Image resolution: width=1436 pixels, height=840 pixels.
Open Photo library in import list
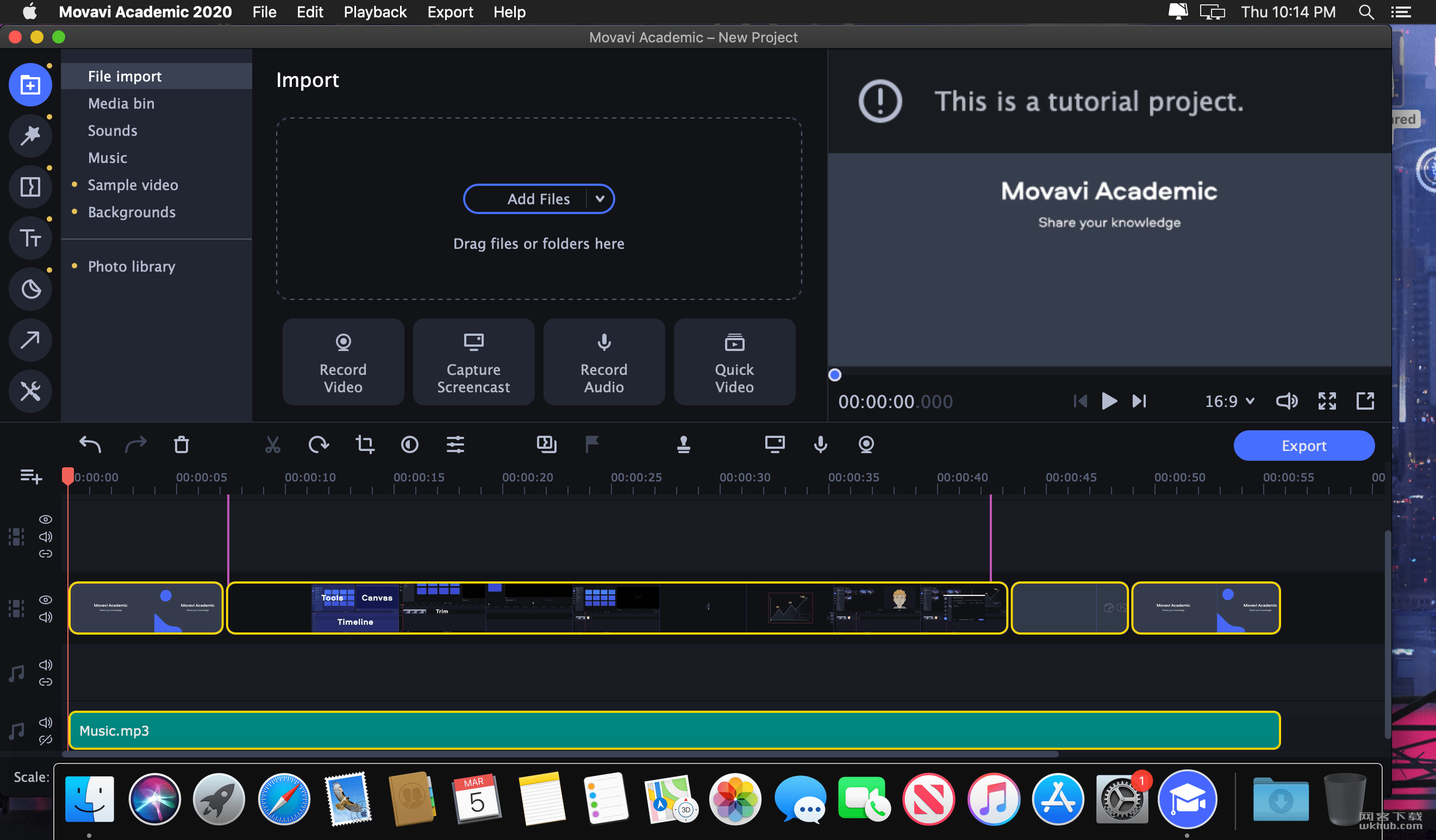156,267
